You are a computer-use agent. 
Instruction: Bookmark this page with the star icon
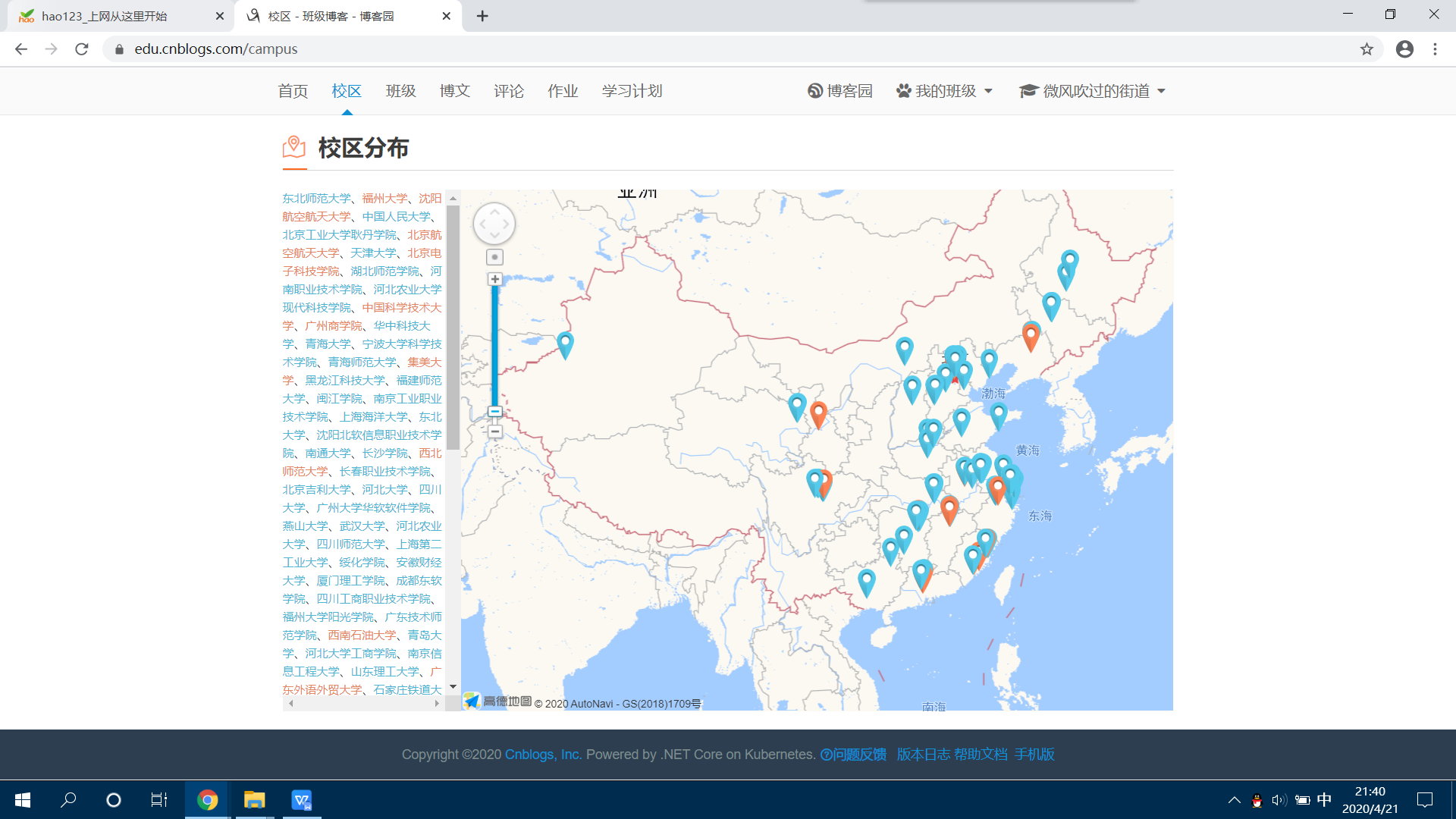[1367, 49]
